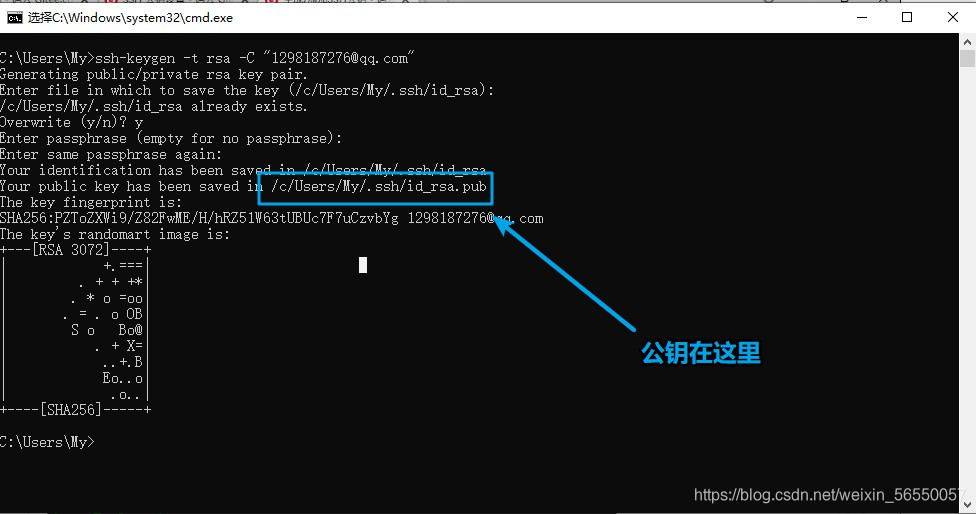Image resolution: width=976 pixels, height=514 pixels.
Task: Open the blog.csdn.net watermark link
Action: (830, 495)
